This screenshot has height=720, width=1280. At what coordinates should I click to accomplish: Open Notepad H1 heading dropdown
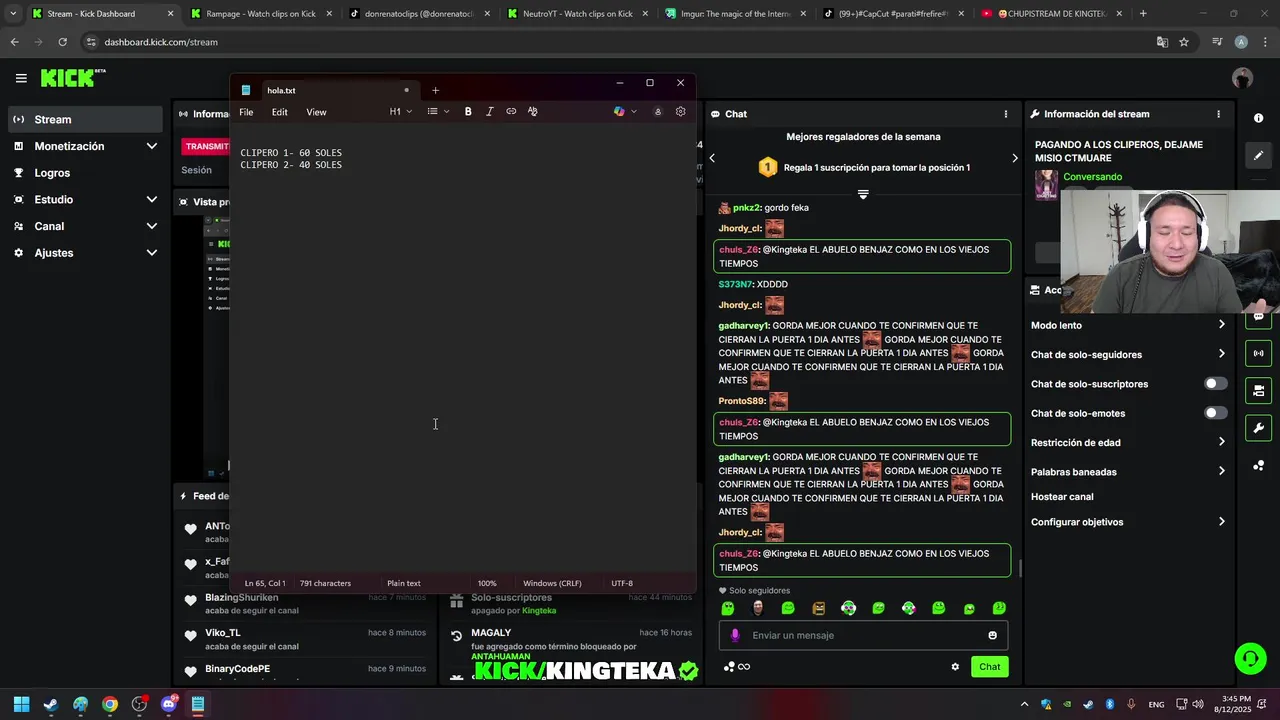400,112
